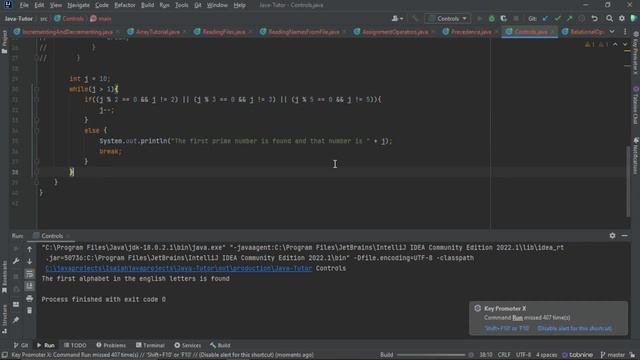Open master git branch selector
Screen dimensions: 640x360
pyautogui.click(x=613, y=355)
